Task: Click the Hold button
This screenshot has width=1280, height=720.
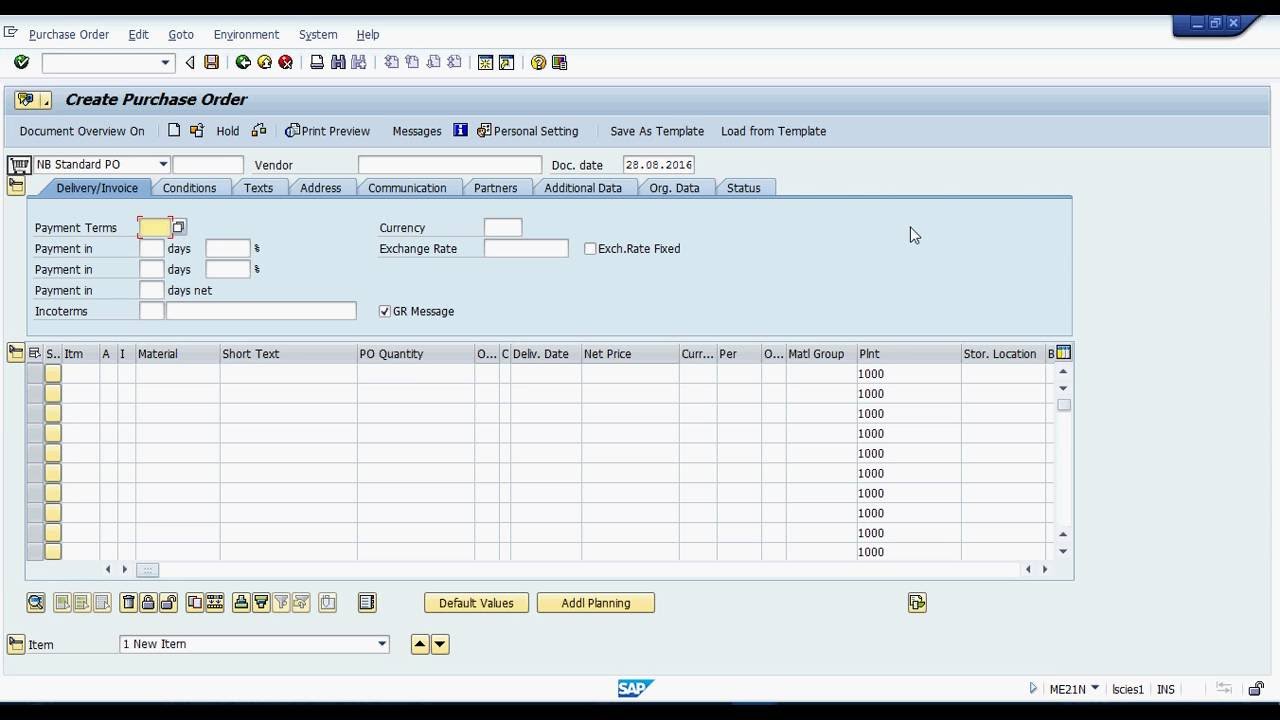Action: (x=228, y=131)
